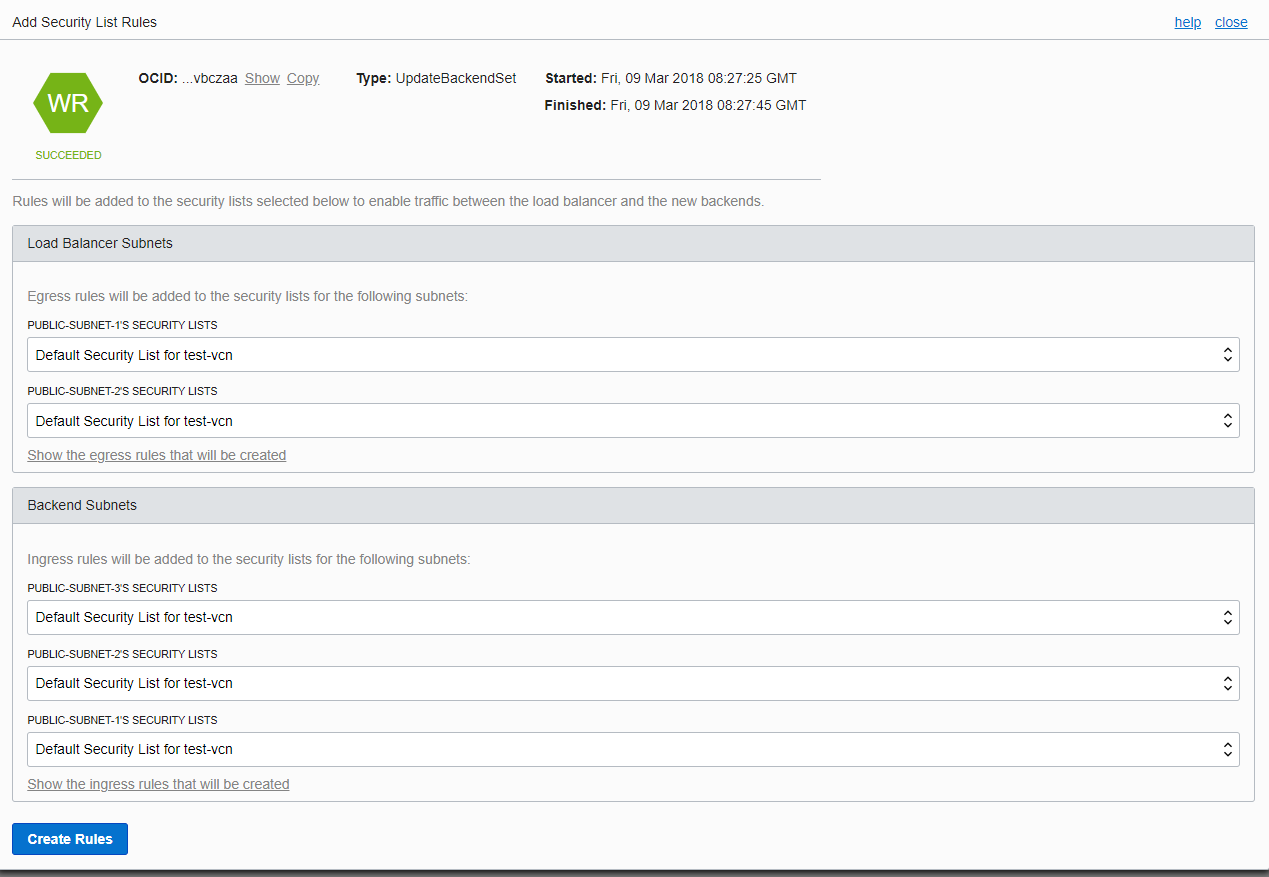Click the Load Balancer Subnets section header

tap(633, 243)
